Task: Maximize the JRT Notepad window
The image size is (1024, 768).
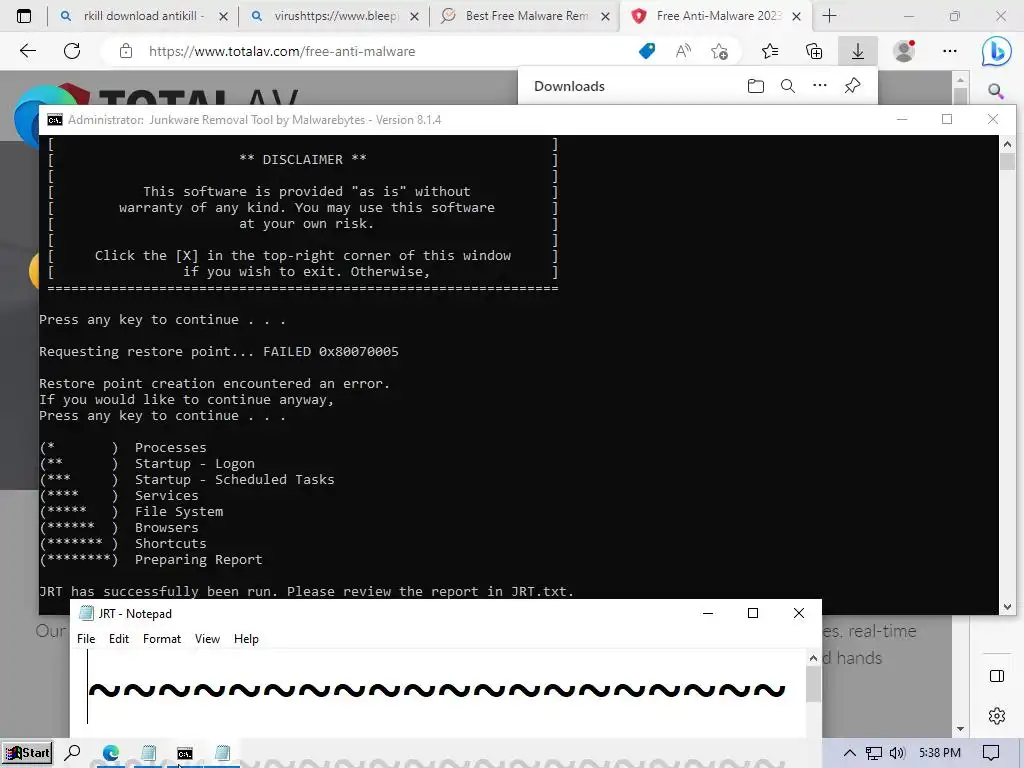Action: [752, 613]
